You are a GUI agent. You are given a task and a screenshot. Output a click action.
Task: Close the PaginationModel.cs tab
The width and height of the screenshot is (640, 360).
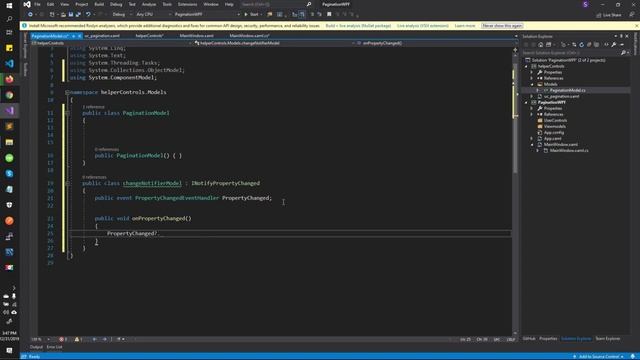pos(80,36)
